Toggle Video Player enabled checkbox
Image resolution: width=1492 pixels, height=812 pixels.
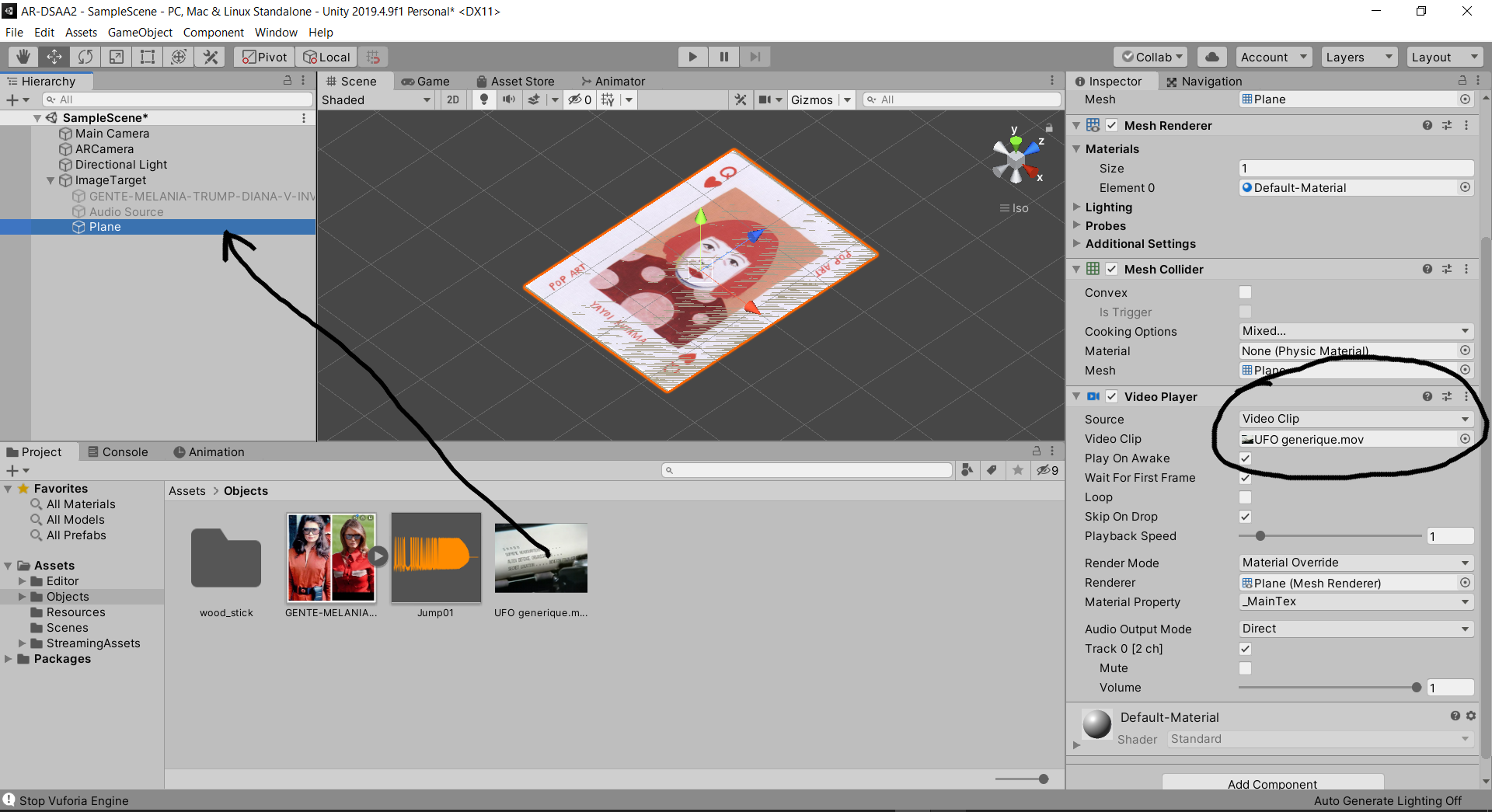[1112, 396]
